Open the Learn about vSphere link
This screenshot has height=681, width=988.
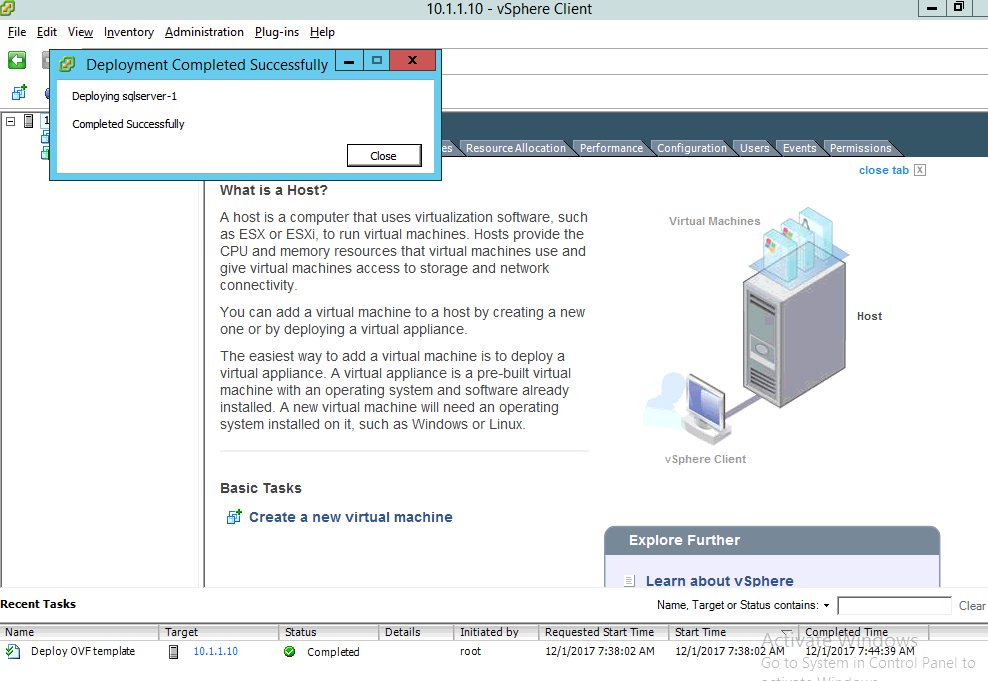click(720, 581)
